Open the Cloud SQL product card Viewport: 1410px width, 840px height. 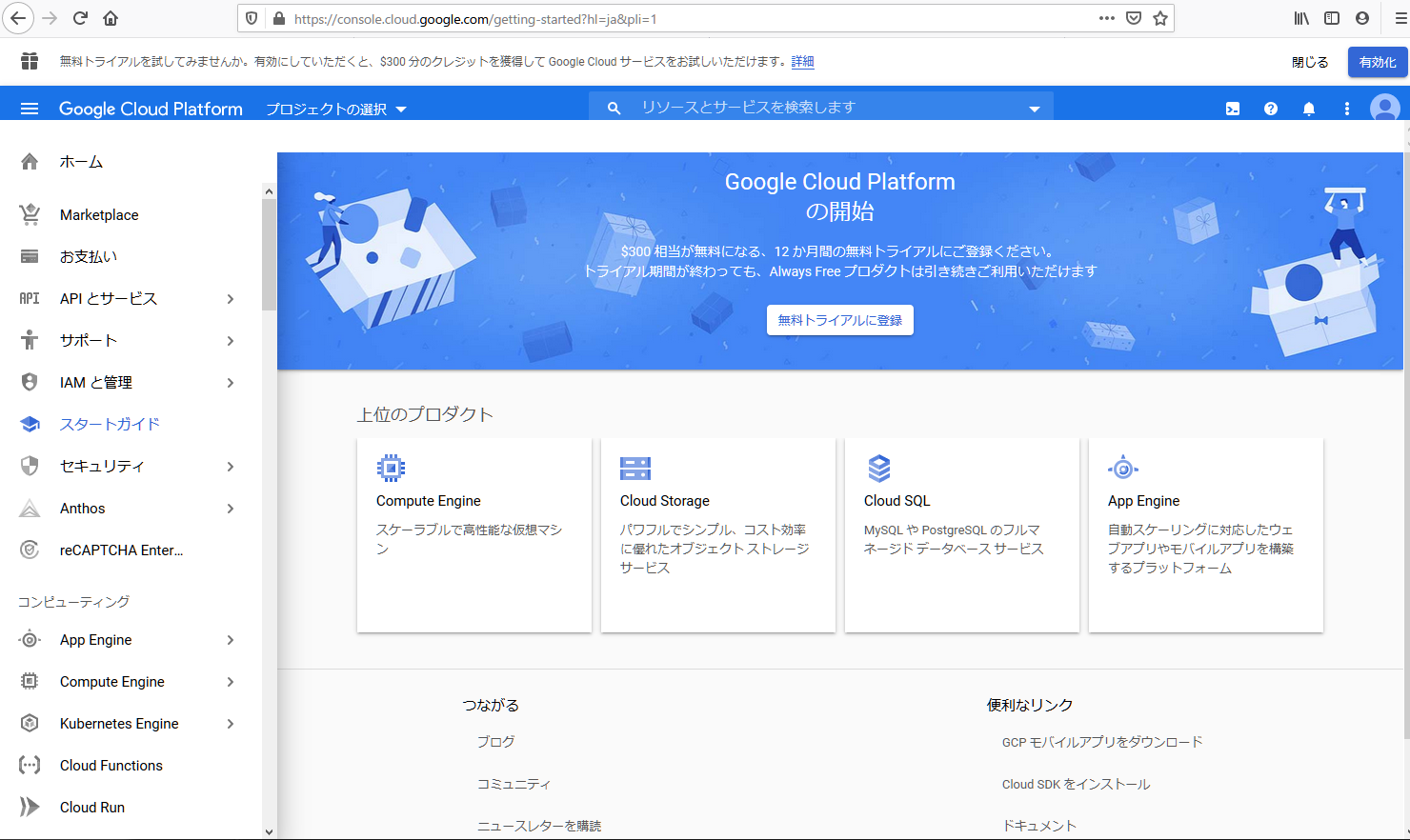962,535
